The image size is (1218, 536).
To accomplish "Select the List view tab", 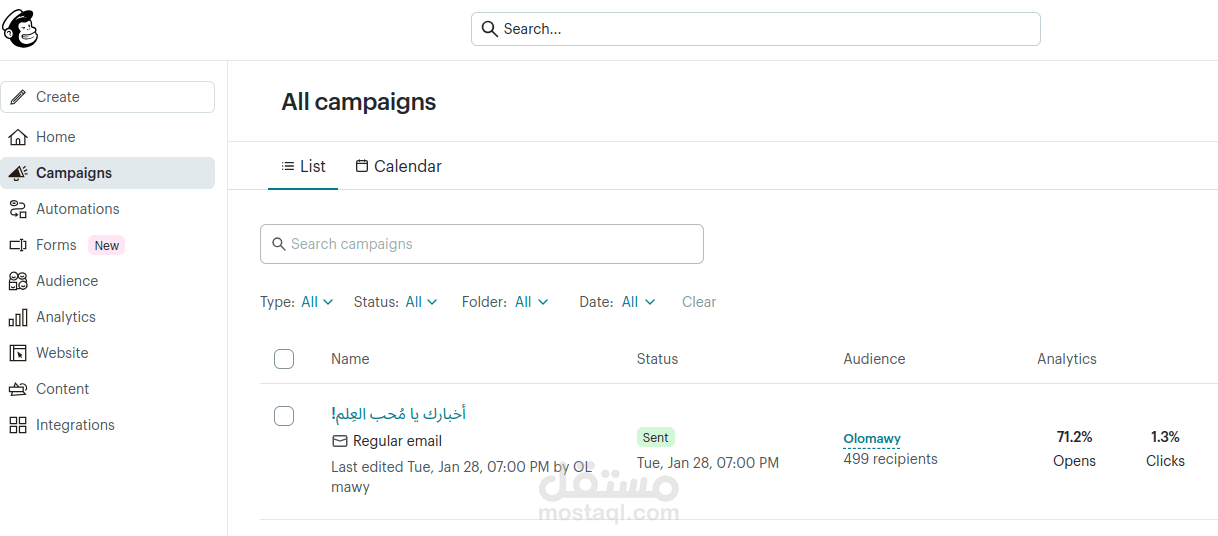I will [303, 166].
